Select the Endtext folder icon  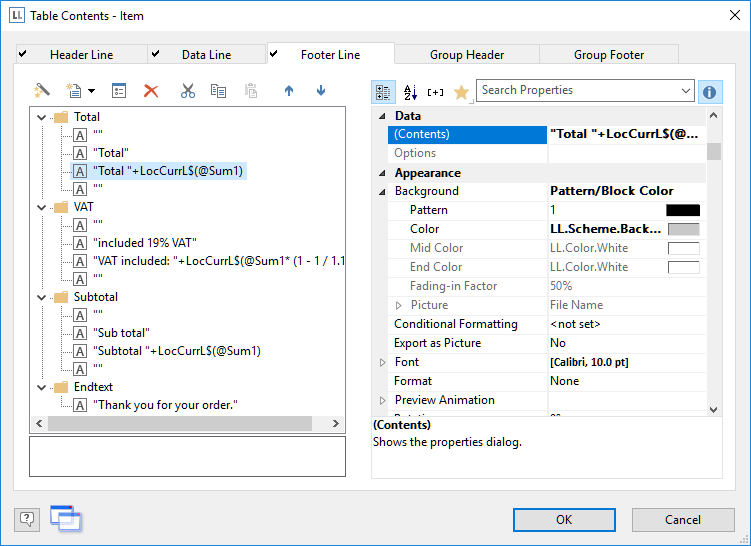click(x=61, y=387)
